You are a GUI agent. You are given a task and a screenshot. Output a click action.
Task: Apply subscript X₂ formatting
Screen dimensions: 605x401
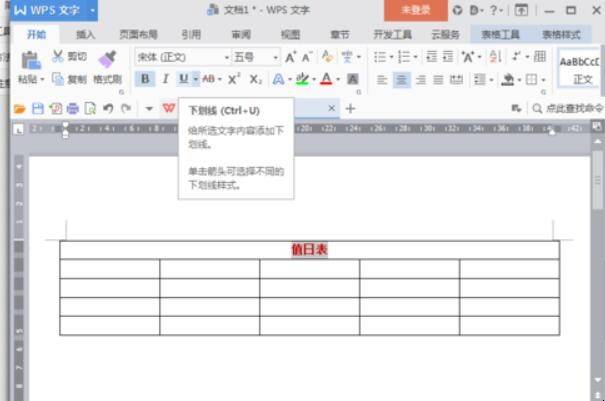pyautogui.click(x=255, y=80)
